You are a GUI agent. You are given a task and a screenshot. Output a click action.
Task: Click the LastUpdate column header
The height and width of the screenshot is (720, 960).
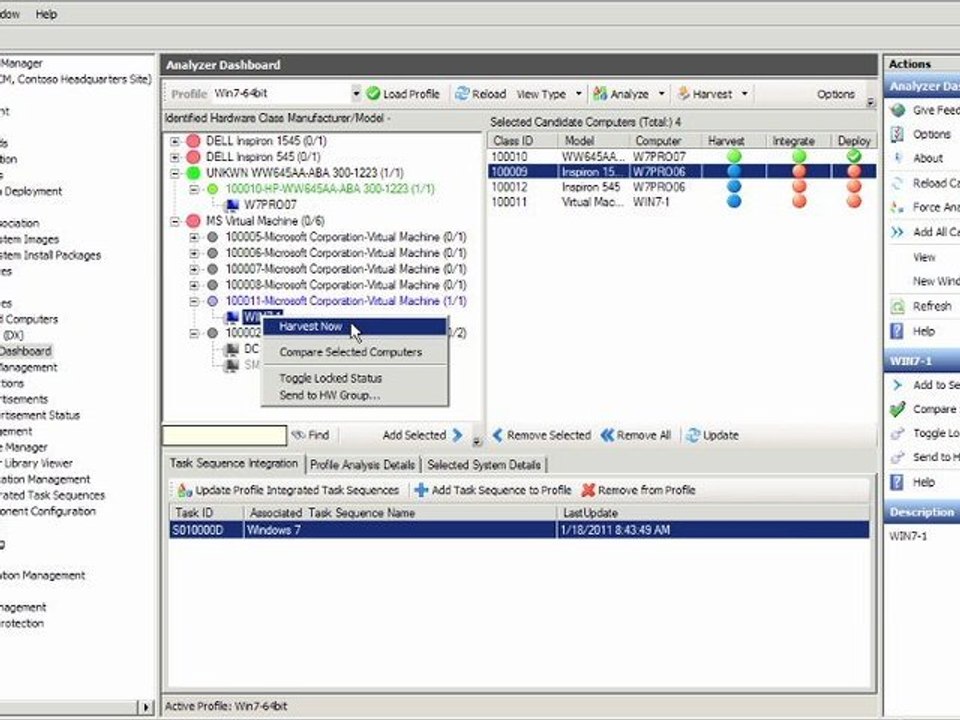coord(713,513)
